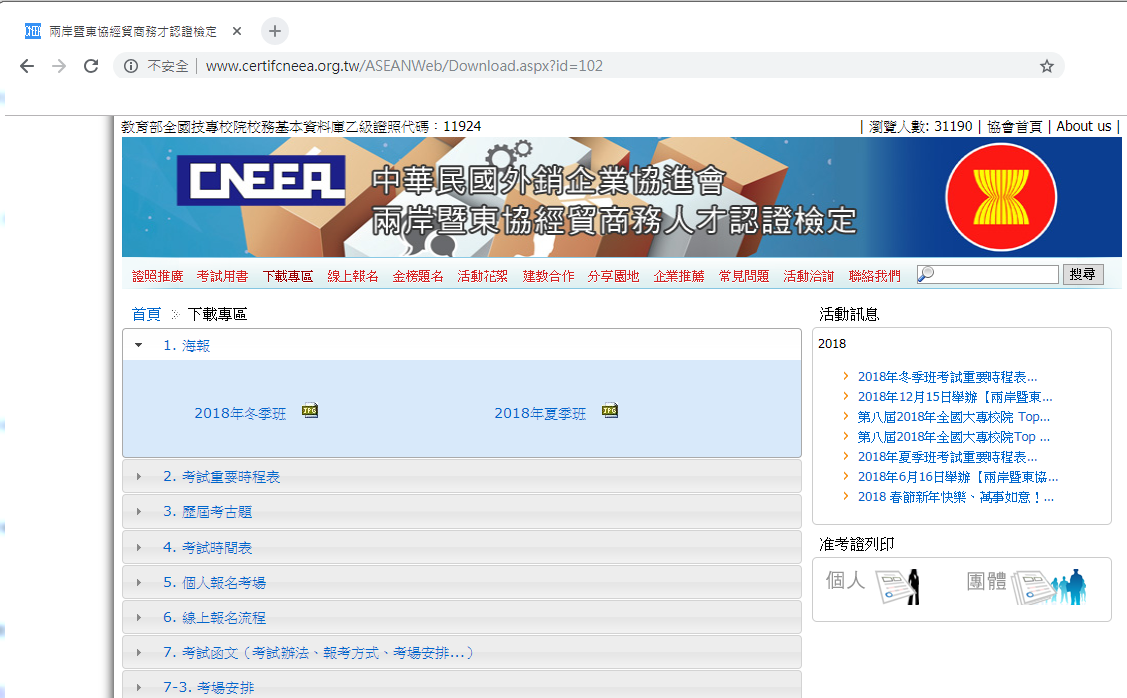Open the 線上報名 menu

pos(353,276)
